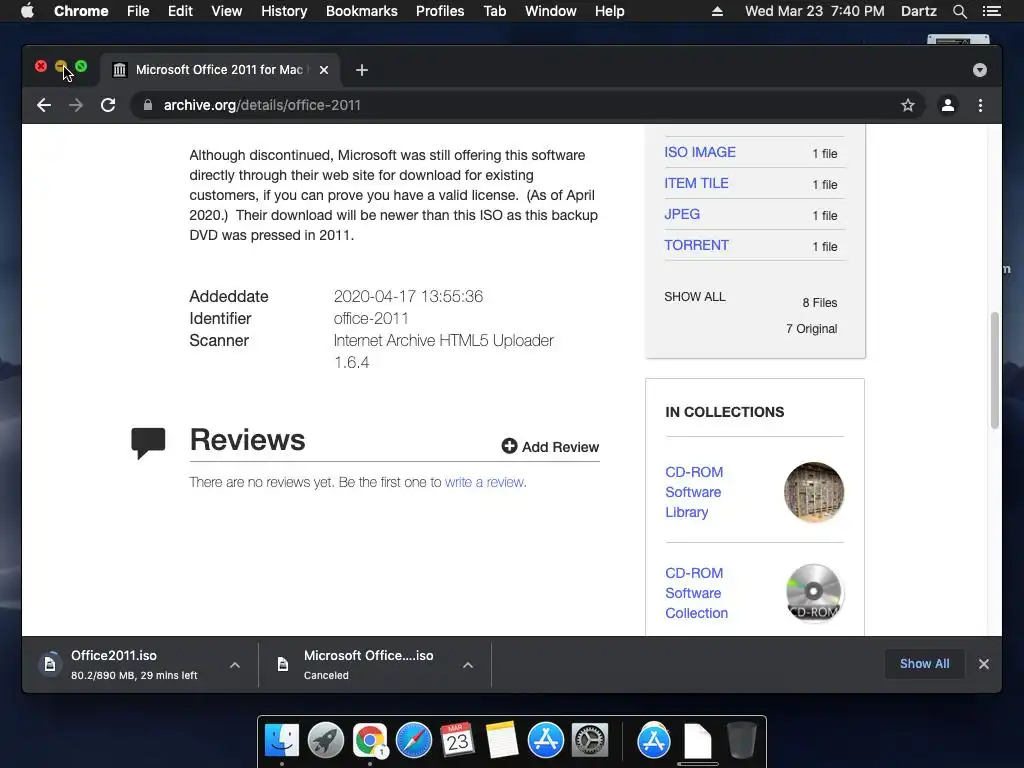This screenshot has width=1024, height=768.
Task: Open Launchpad rocket icon in Dock
Action: coord(326,740)
